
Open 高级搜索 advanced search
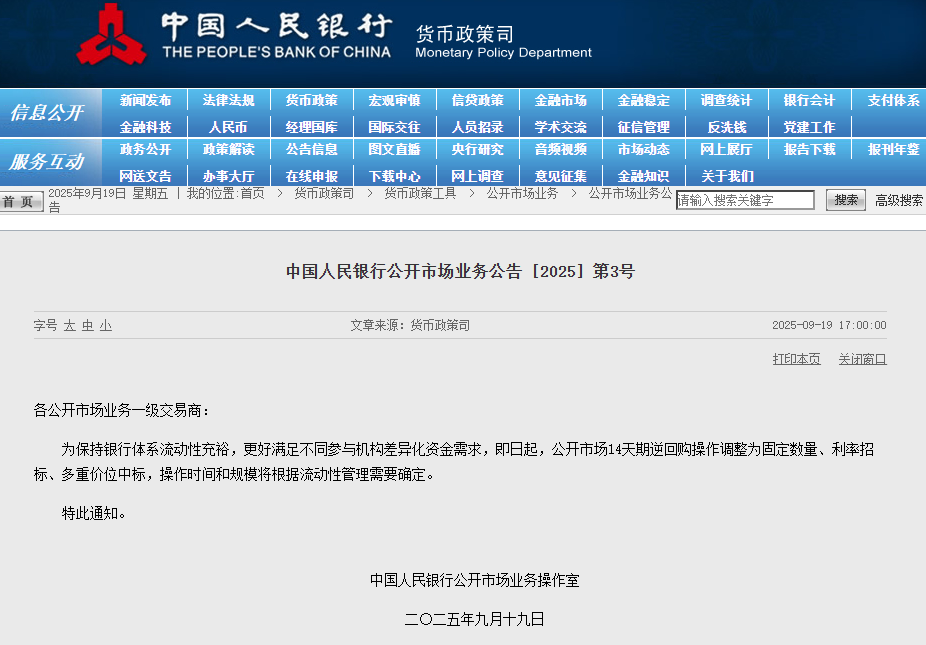[899, 200]
